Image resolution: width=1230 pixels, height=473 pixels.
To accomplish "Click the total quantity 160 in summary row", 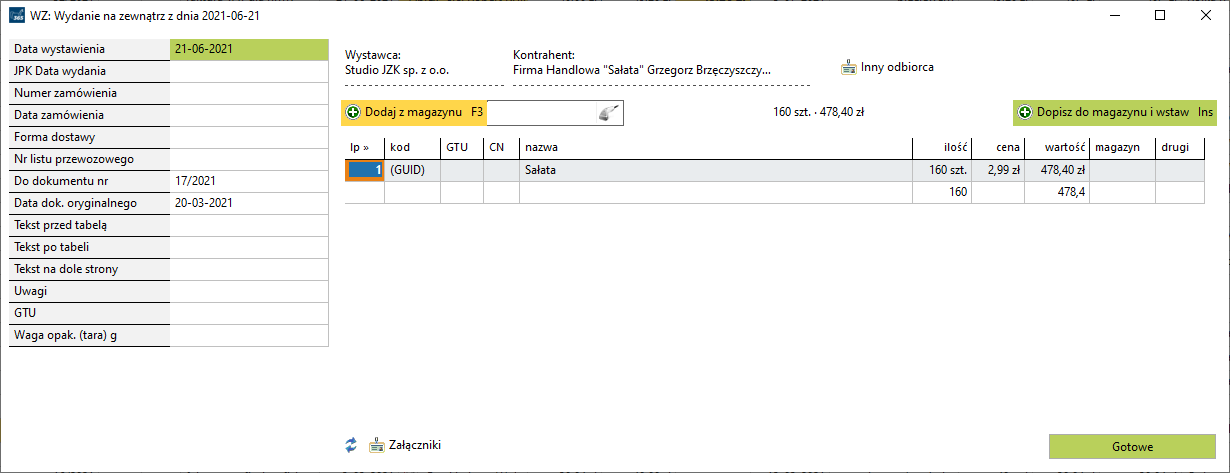I will 941,192.
